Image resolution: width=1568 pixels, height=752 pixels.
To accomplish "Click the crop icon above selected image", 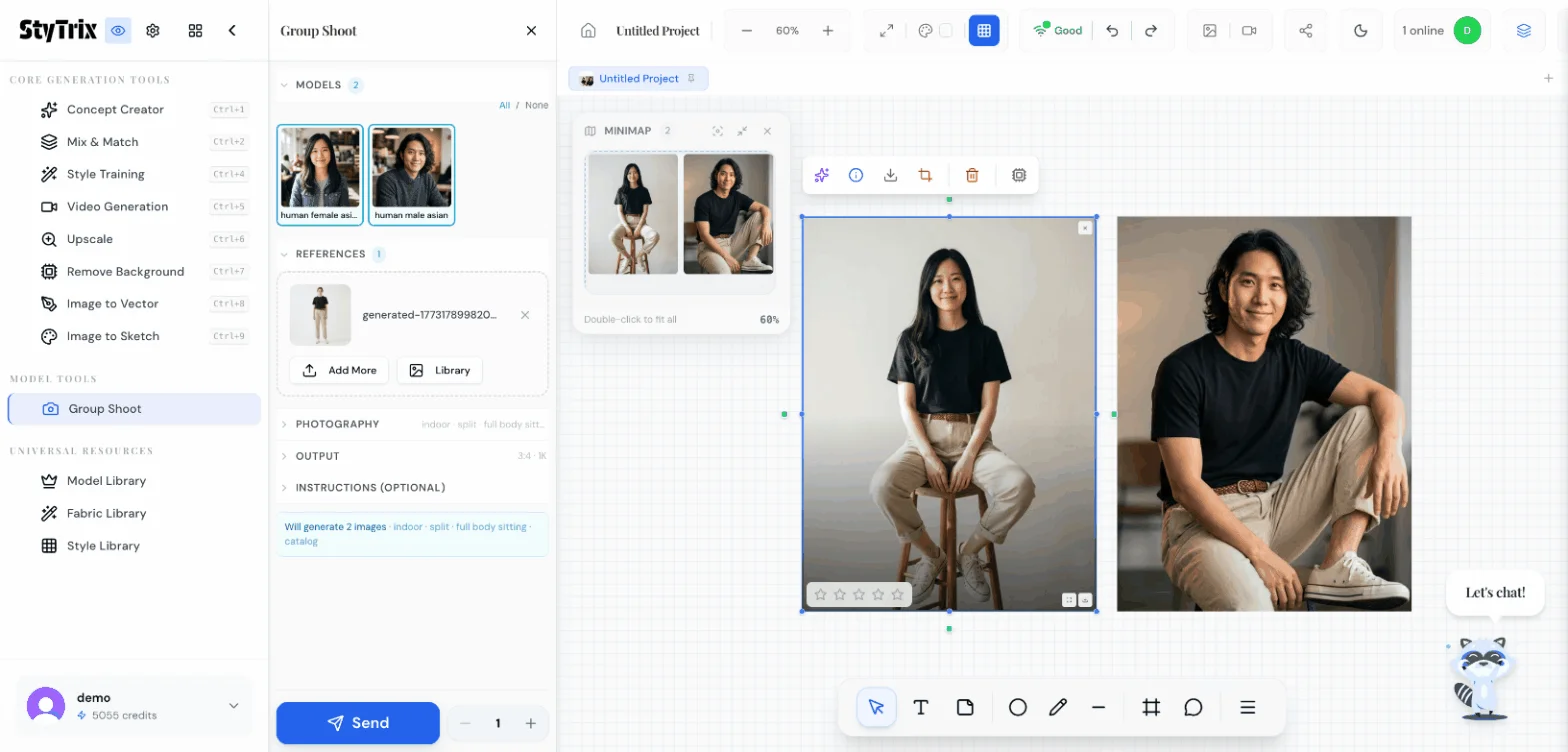I will click(x=925, y=175).
